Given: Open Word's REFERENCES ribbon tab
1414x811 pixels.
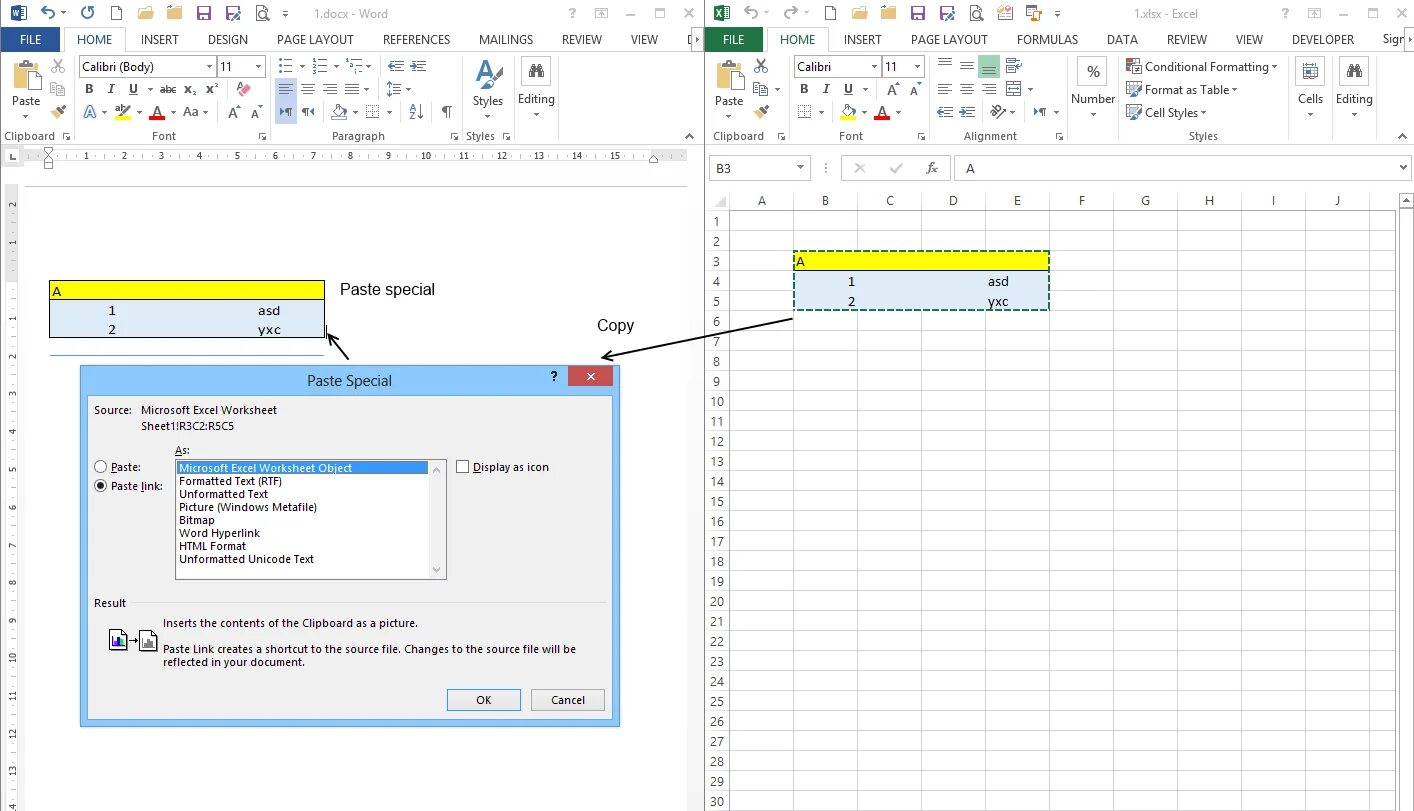Looking at the screenshot, I should [x=417, y=39].
